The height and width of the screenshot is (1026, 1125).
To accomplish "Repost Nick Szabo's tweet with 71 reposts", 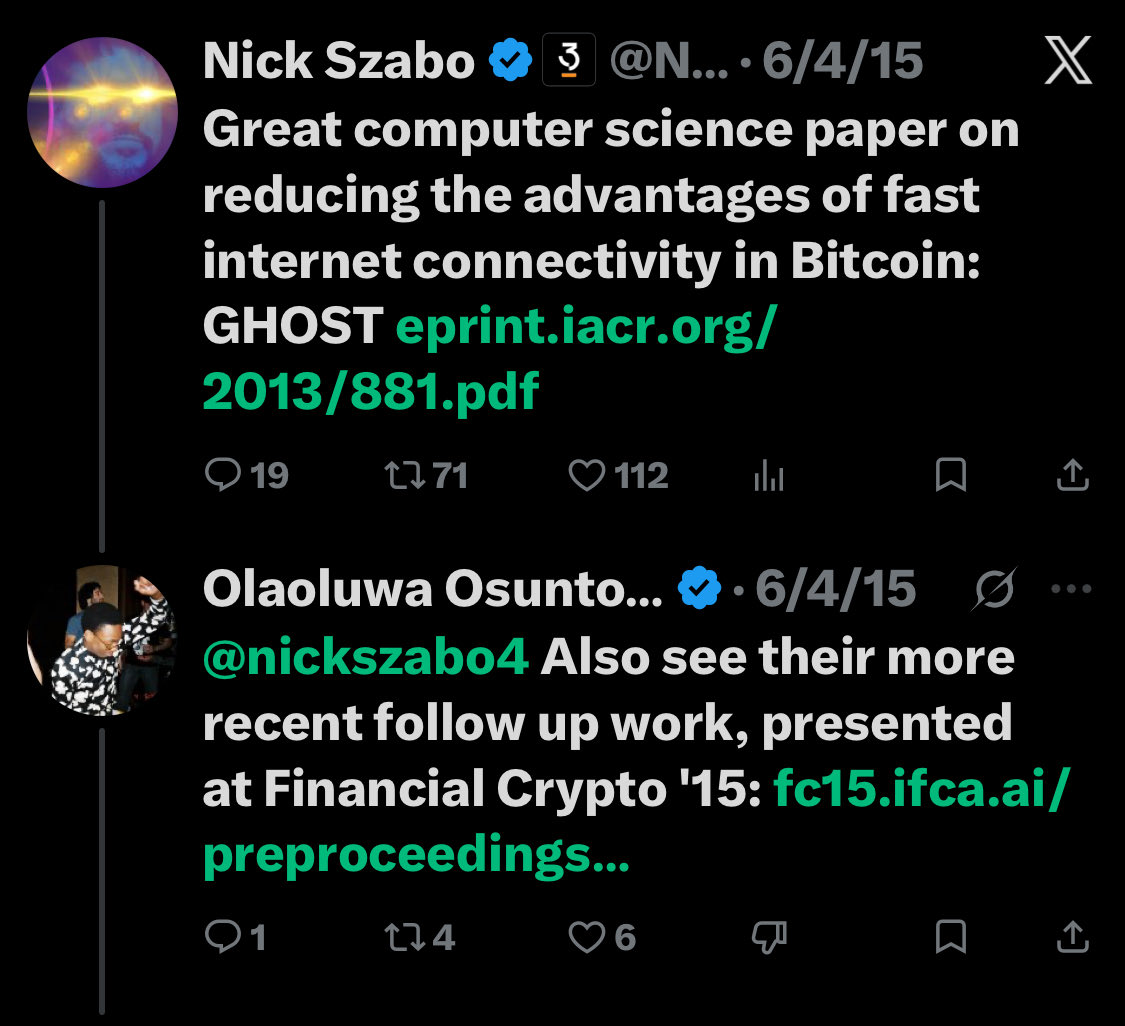I will tap(402, 476).
